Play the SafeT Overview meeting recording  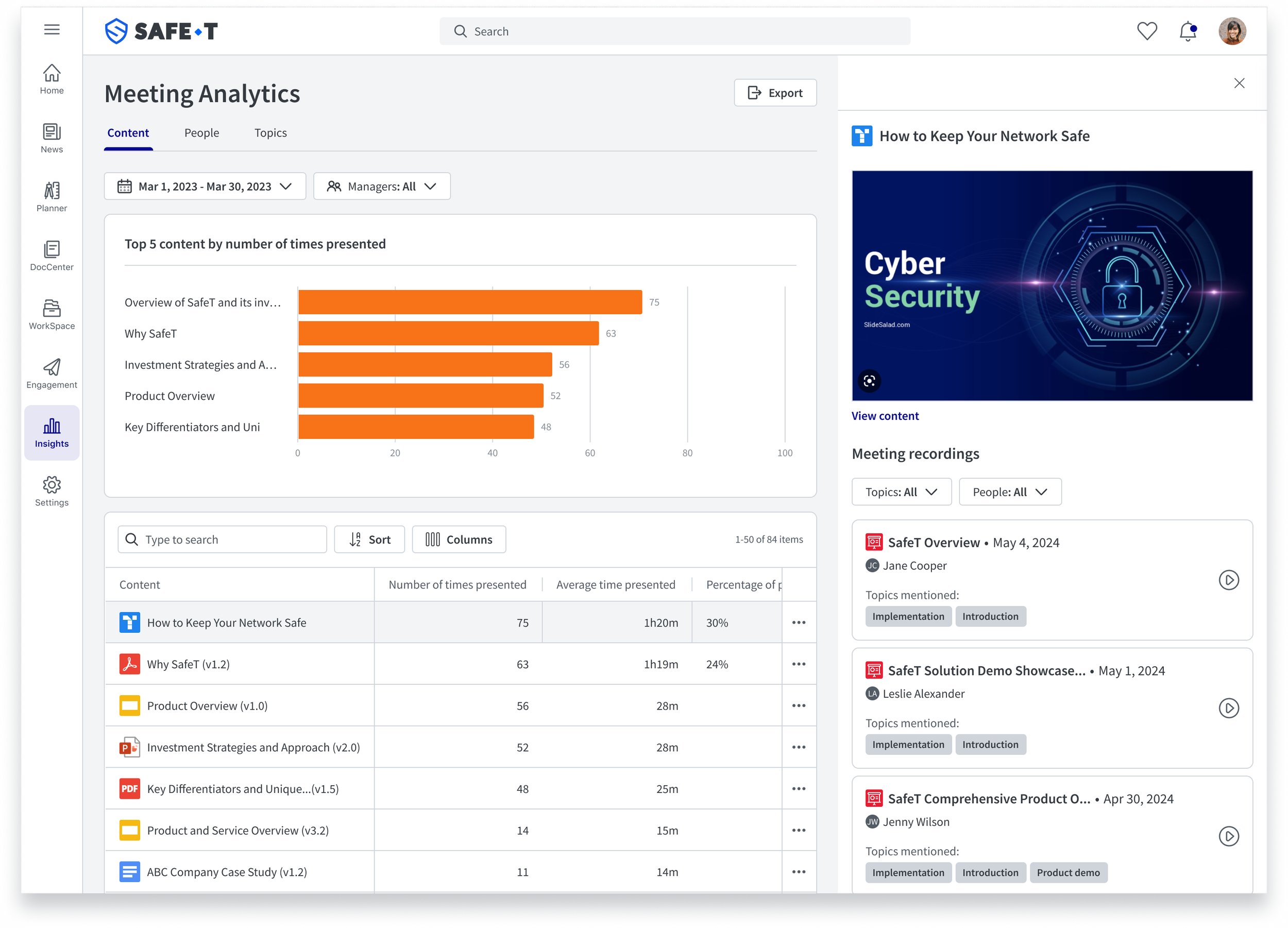click(x=1228, y=580)
